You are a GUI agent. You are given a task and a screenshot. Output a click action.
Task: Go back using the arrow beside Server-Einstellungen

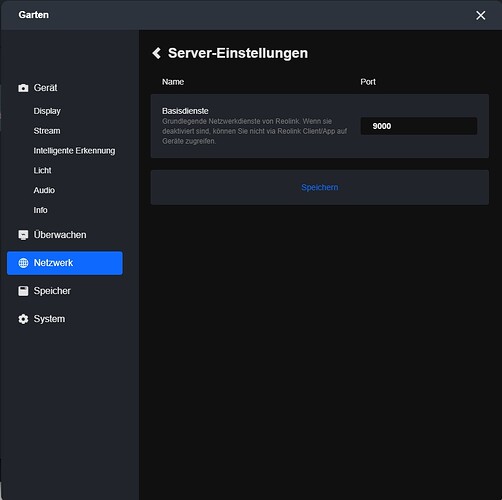tap(156, 53)
